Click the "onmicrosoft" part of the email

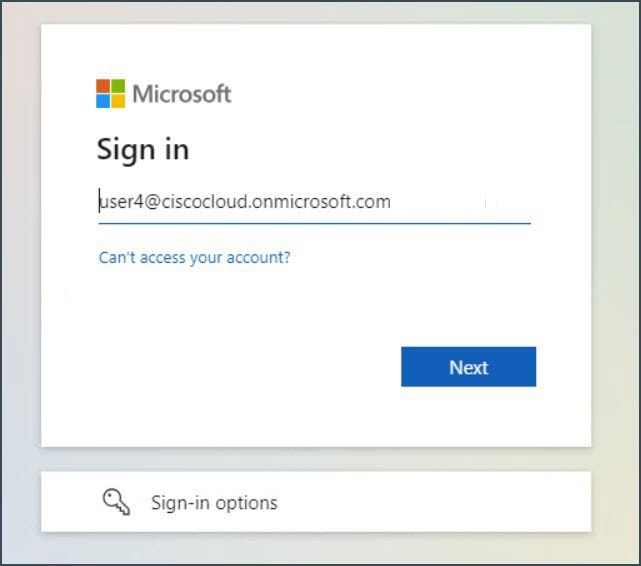pyautogui.click(x=295, y=202)
